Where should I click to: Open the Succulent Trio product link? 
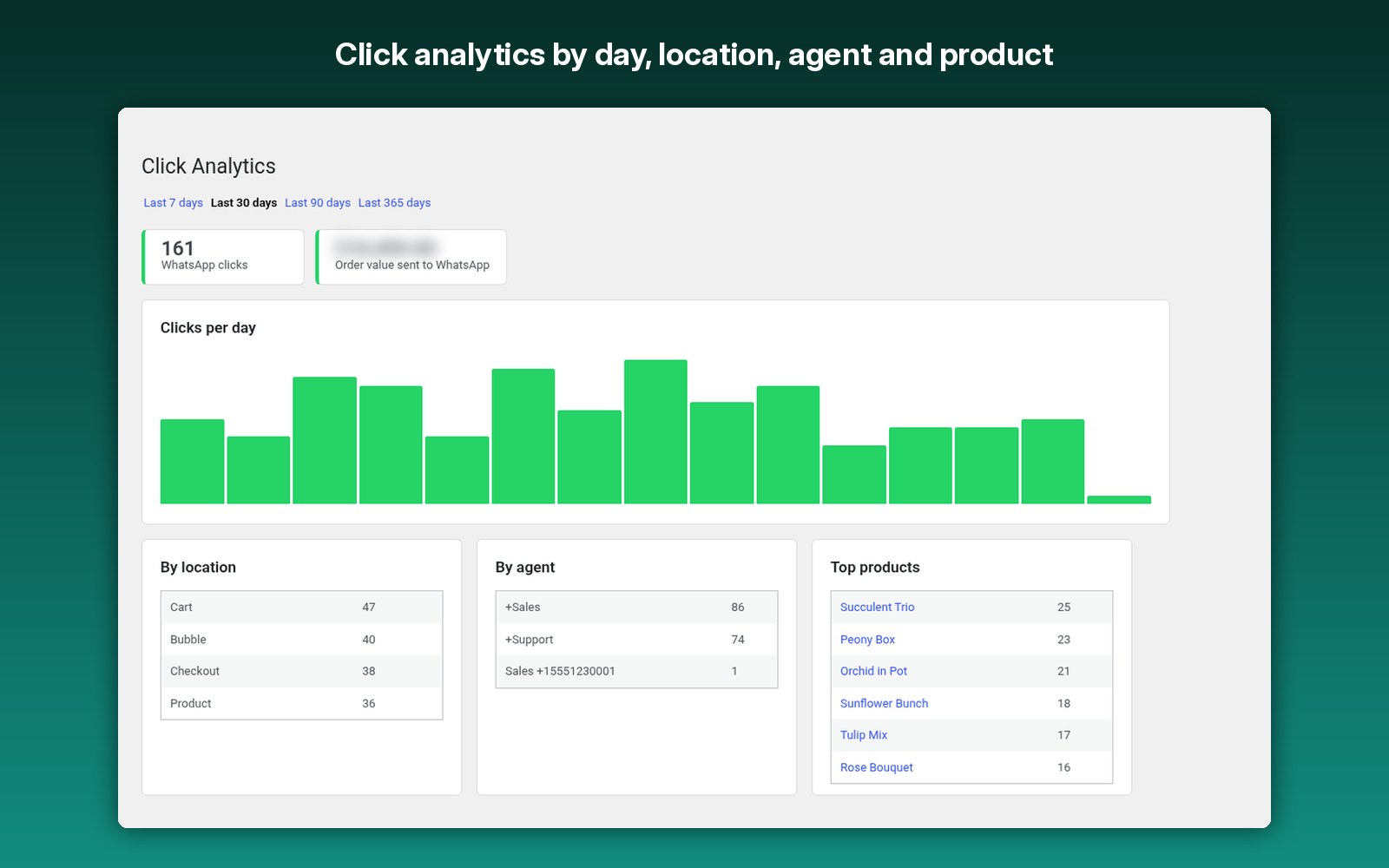(877, 608)
